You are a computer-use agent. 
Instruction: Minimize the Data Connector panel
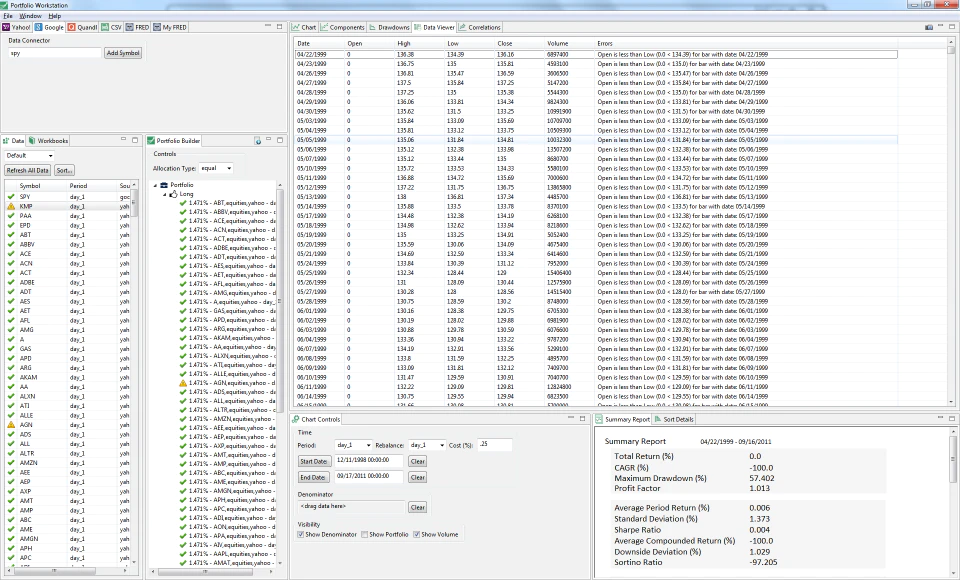268,26
